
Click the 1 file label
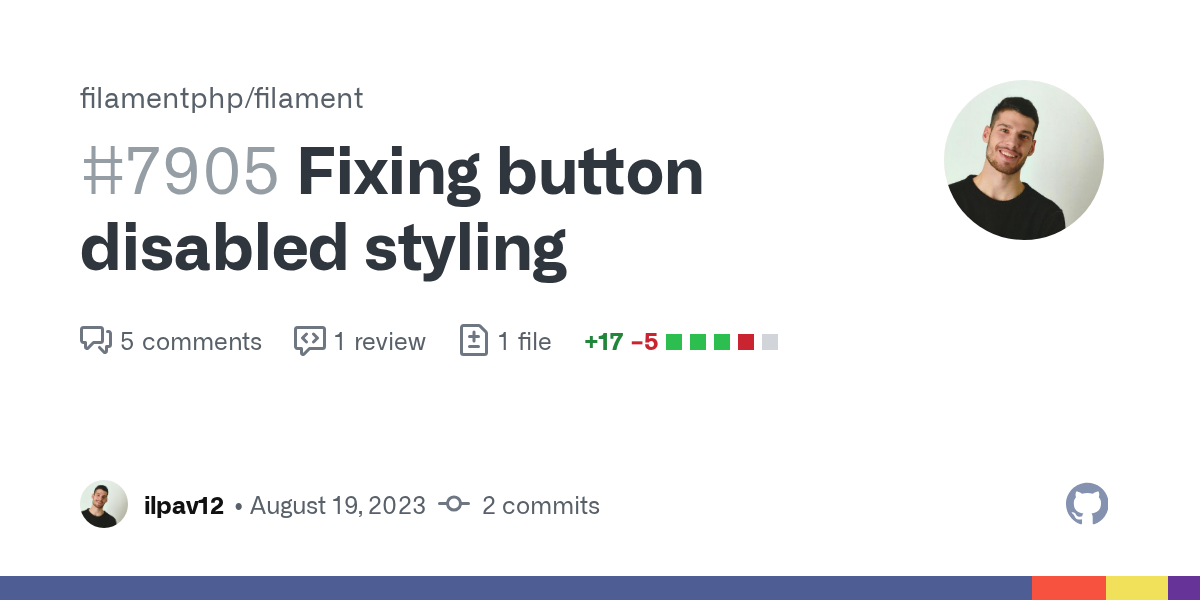tap(524, 341)
